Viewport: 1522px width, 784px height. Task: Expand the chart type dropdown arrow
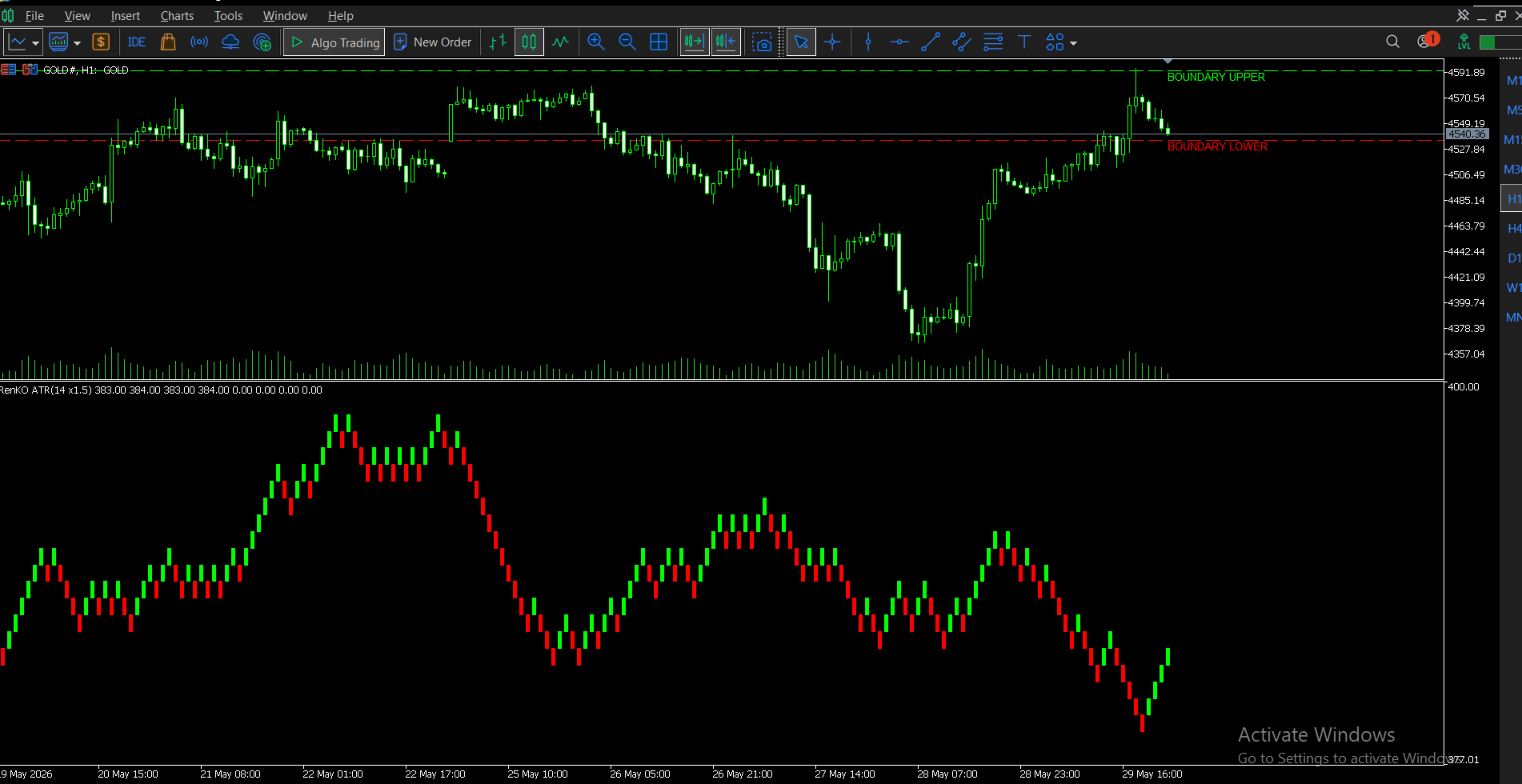pyautogui.click(x=35, y=43)
